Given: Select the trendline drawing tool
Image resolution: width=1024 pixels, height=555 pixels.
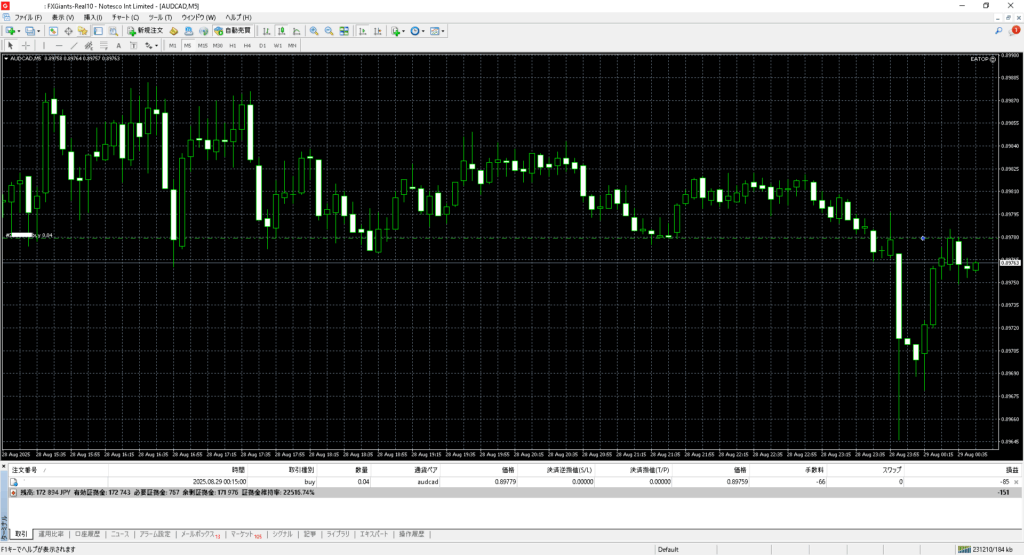Looking at the screenshot, I should click(75, 45).
